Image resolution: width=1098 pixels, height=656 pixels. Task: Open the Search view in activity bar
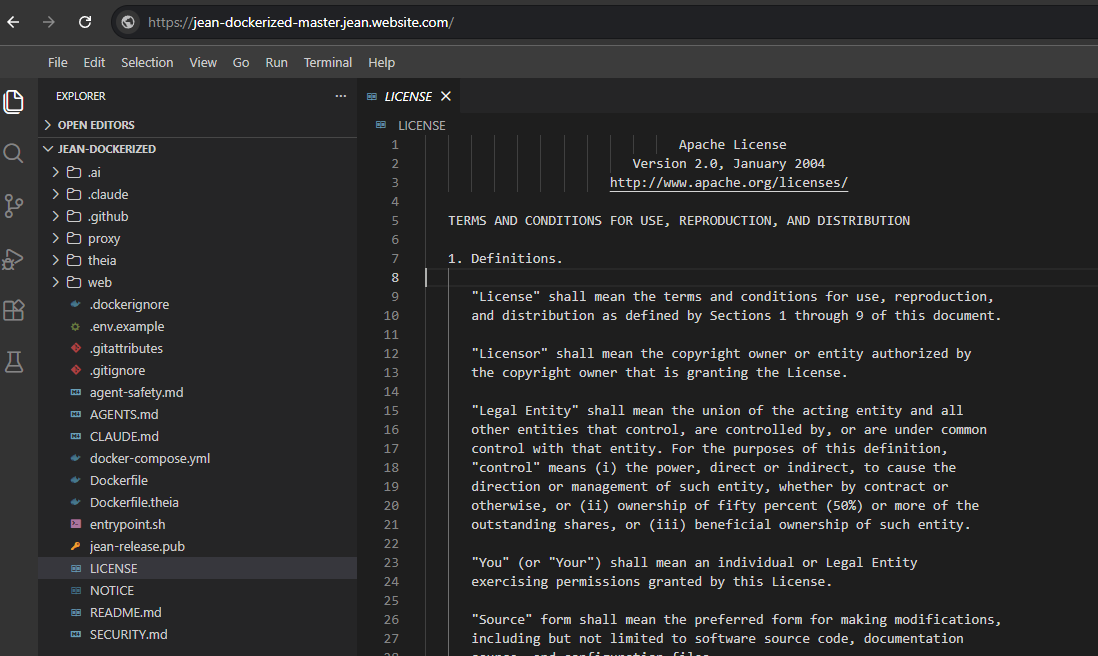click(14, 153)
